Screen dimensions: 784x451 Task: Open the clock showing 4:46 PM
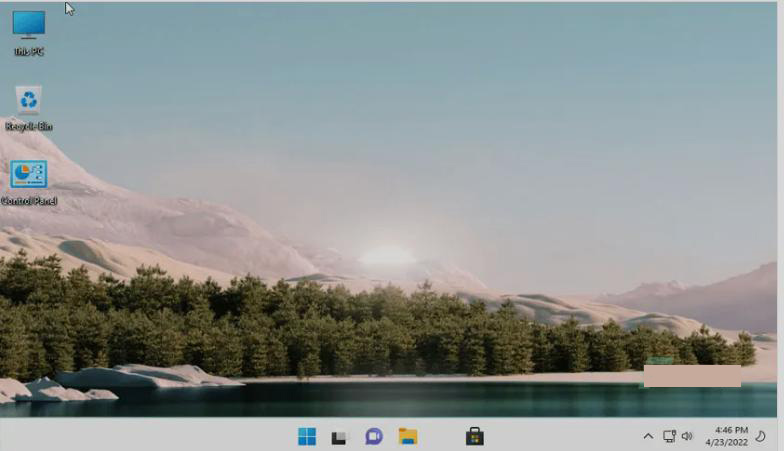732,430
